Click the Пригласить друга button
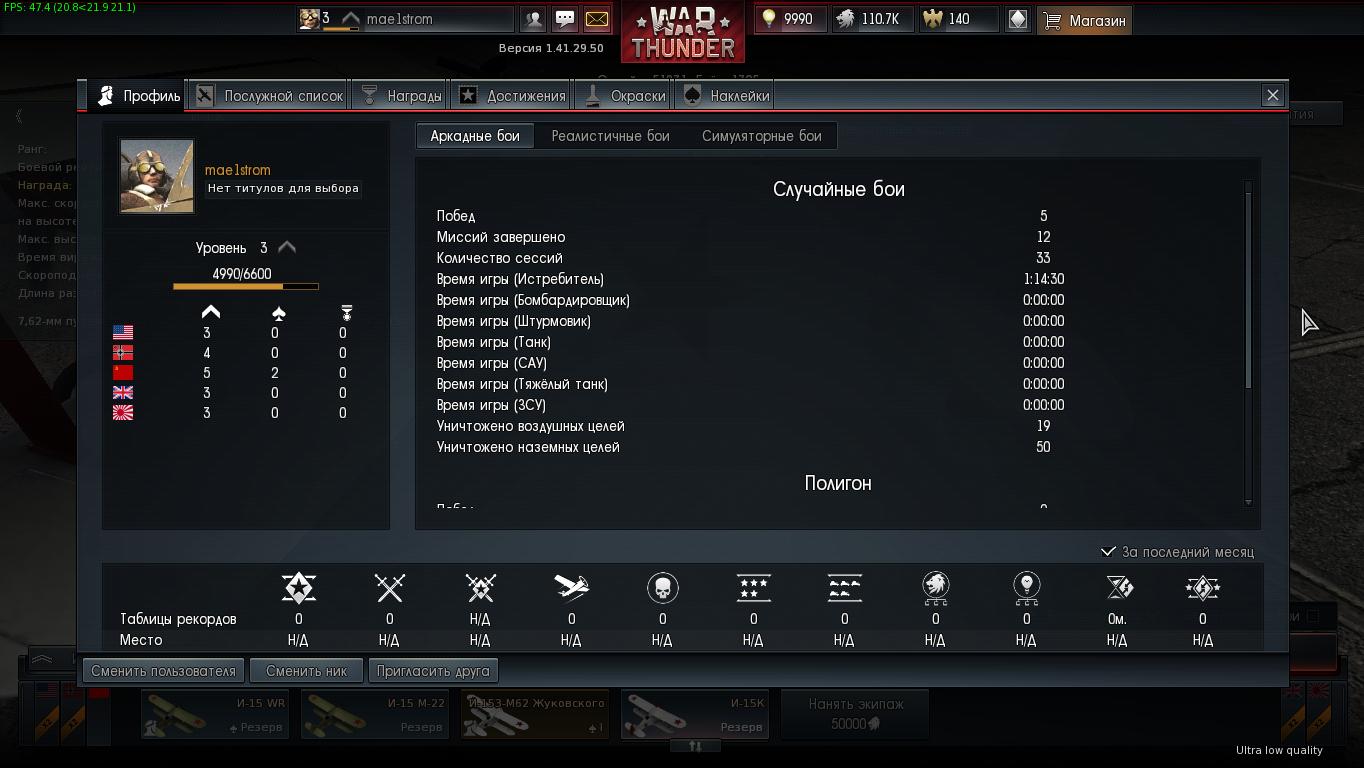 coord(433,671)
